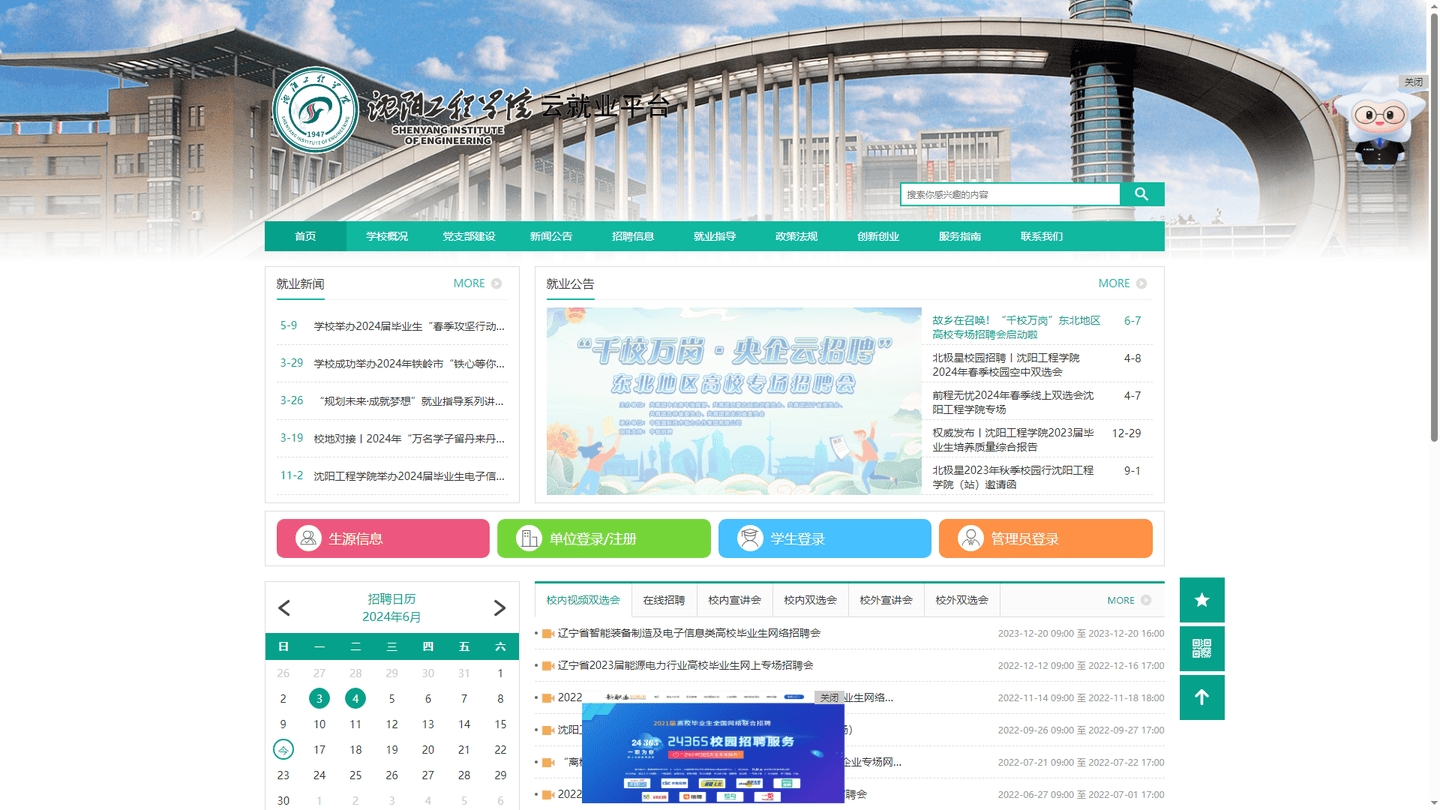The image size is (1440, 810).
Task: Open the favorites star floating button
Action: tap(1202, 600)
